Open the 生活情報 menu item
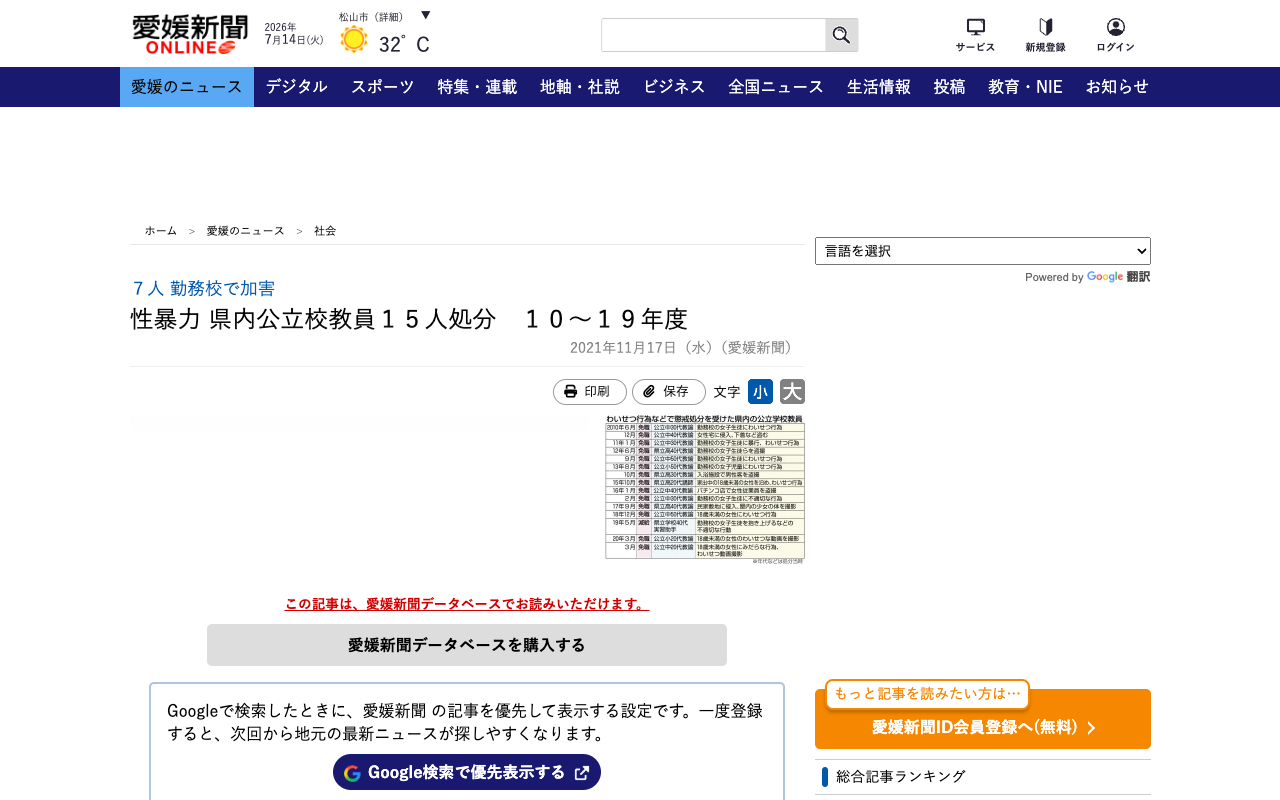 point(879,87)
